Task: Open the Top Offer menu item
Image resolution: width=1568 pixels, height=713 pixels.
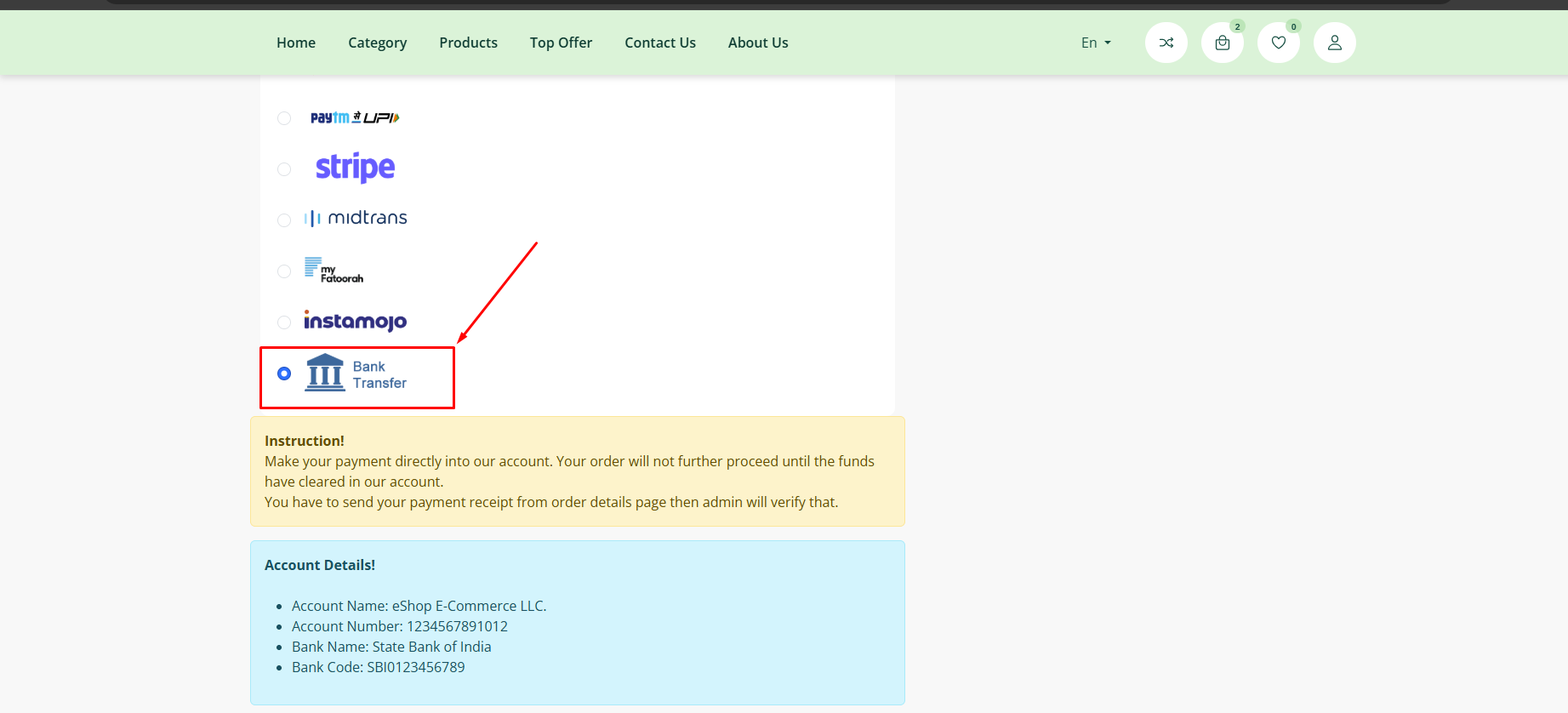Action: coord(561,43)
